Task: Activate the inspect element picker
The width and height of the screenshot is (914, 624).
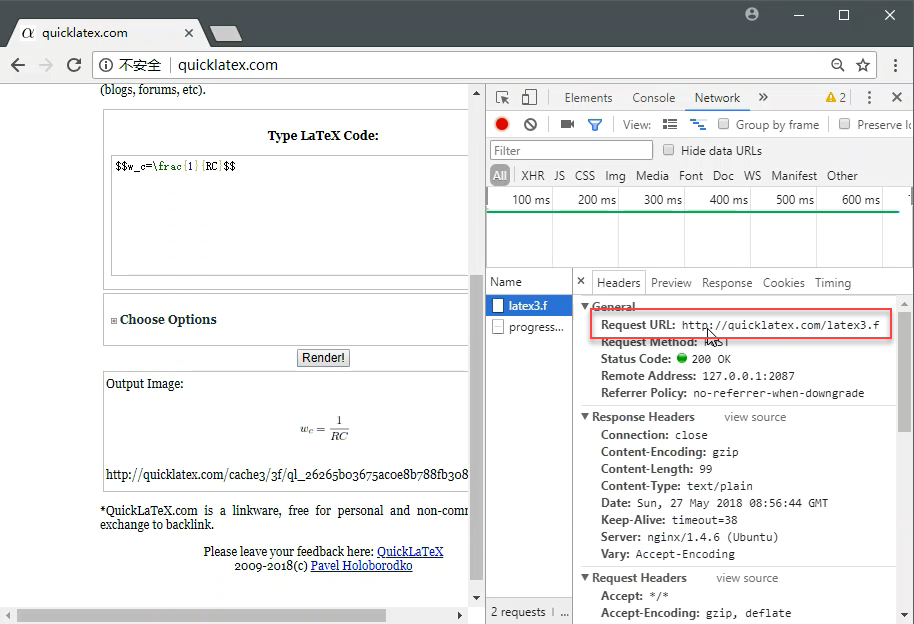Action: [x=502, y=97]
